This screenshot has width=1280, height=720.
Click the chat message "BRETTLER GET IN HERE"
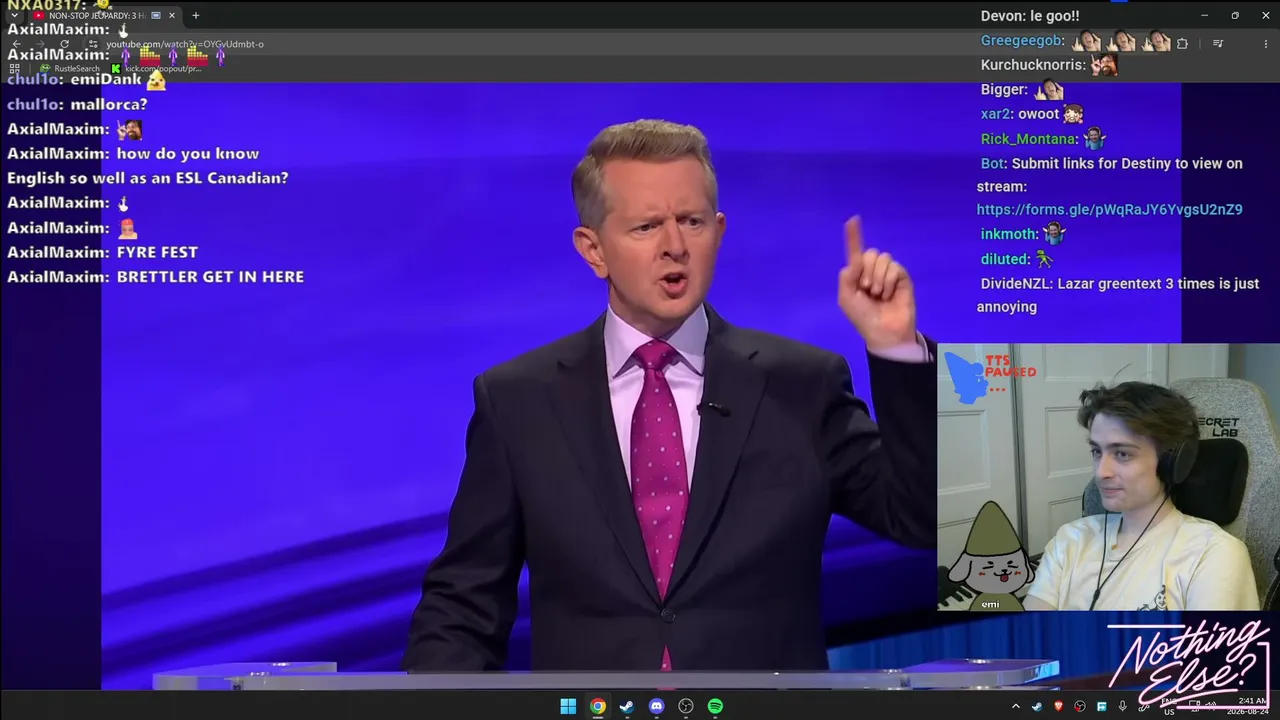(x=210, y=277)
